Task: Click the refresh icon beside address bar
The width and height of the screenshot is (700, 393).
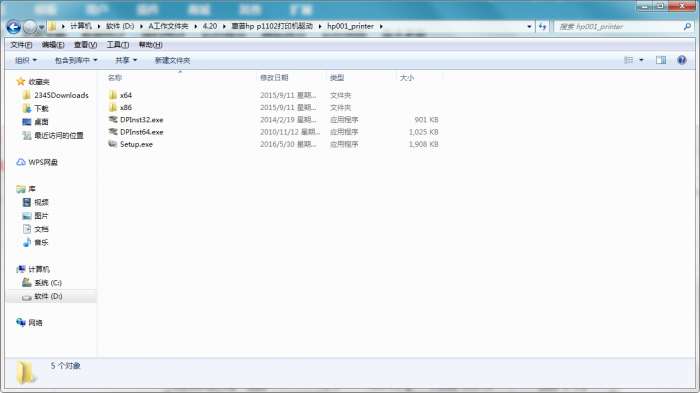Action: [x=542, y=27]
